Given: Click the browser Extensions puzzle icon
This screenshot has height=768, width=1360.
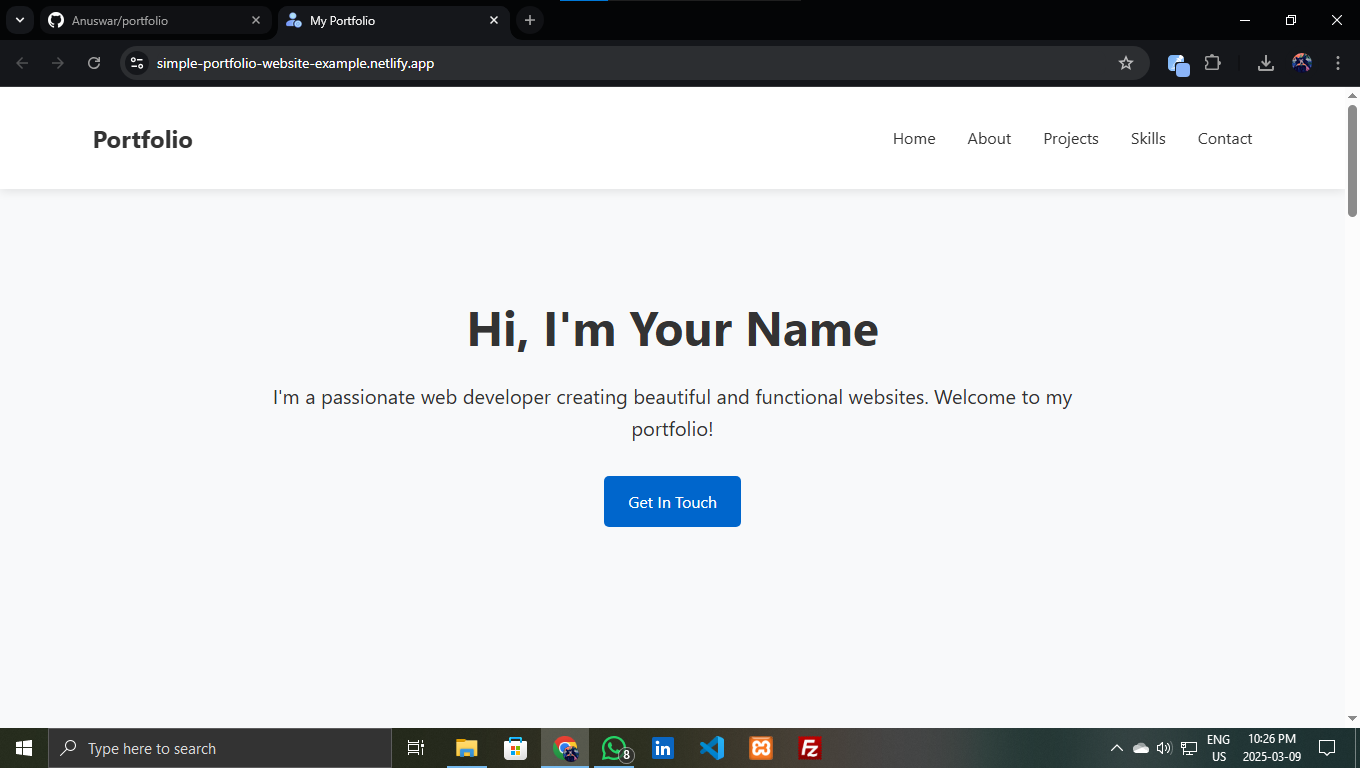Looking at the screenshot, I should tap(1213, 62).
